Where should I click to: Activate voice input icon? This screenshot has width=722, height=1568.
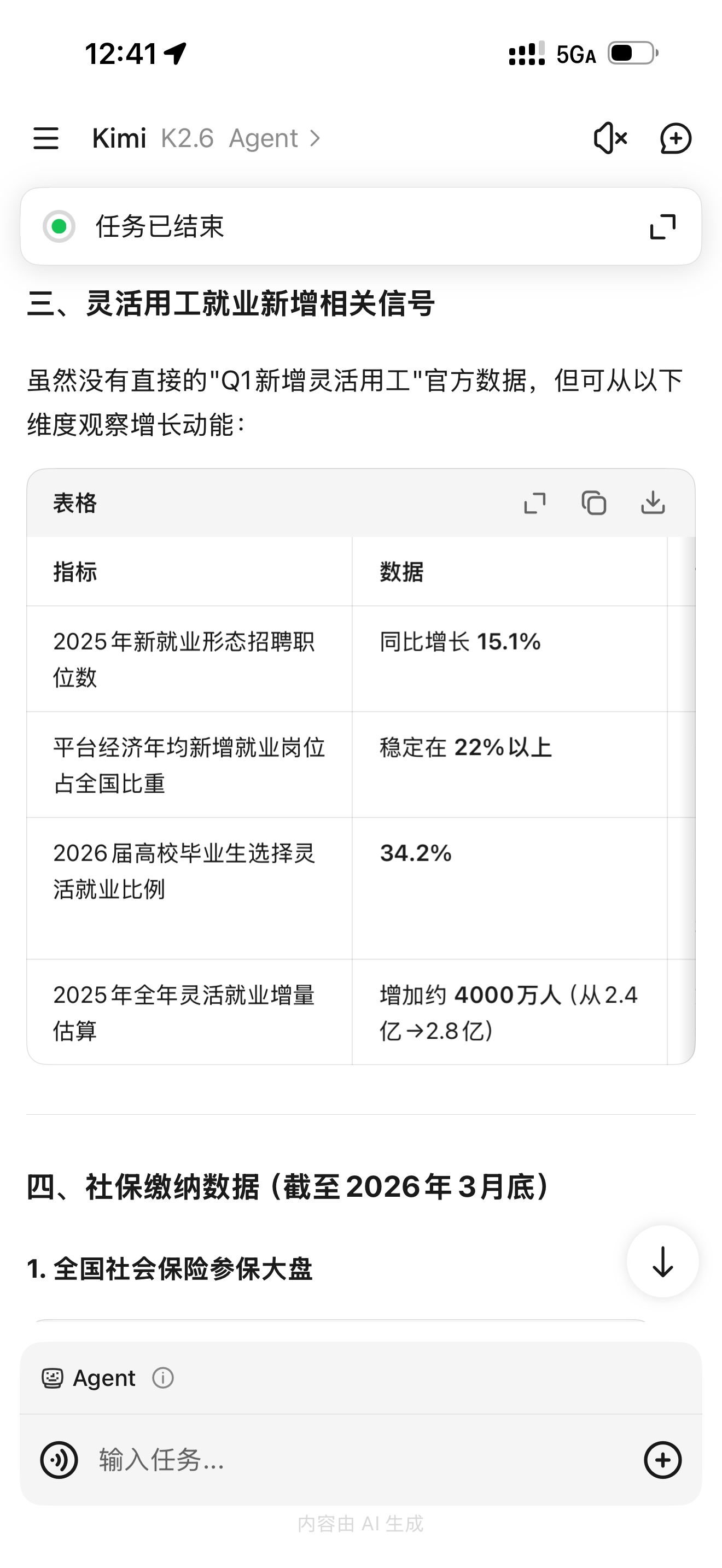coord(59,1460)
